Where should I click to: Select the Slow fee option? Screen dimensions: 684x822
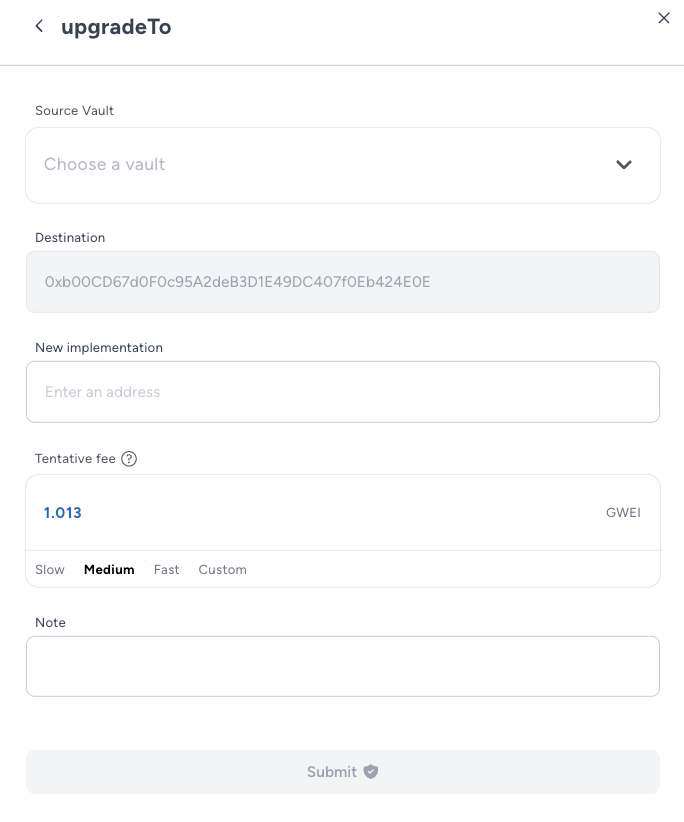click(50, 569)
